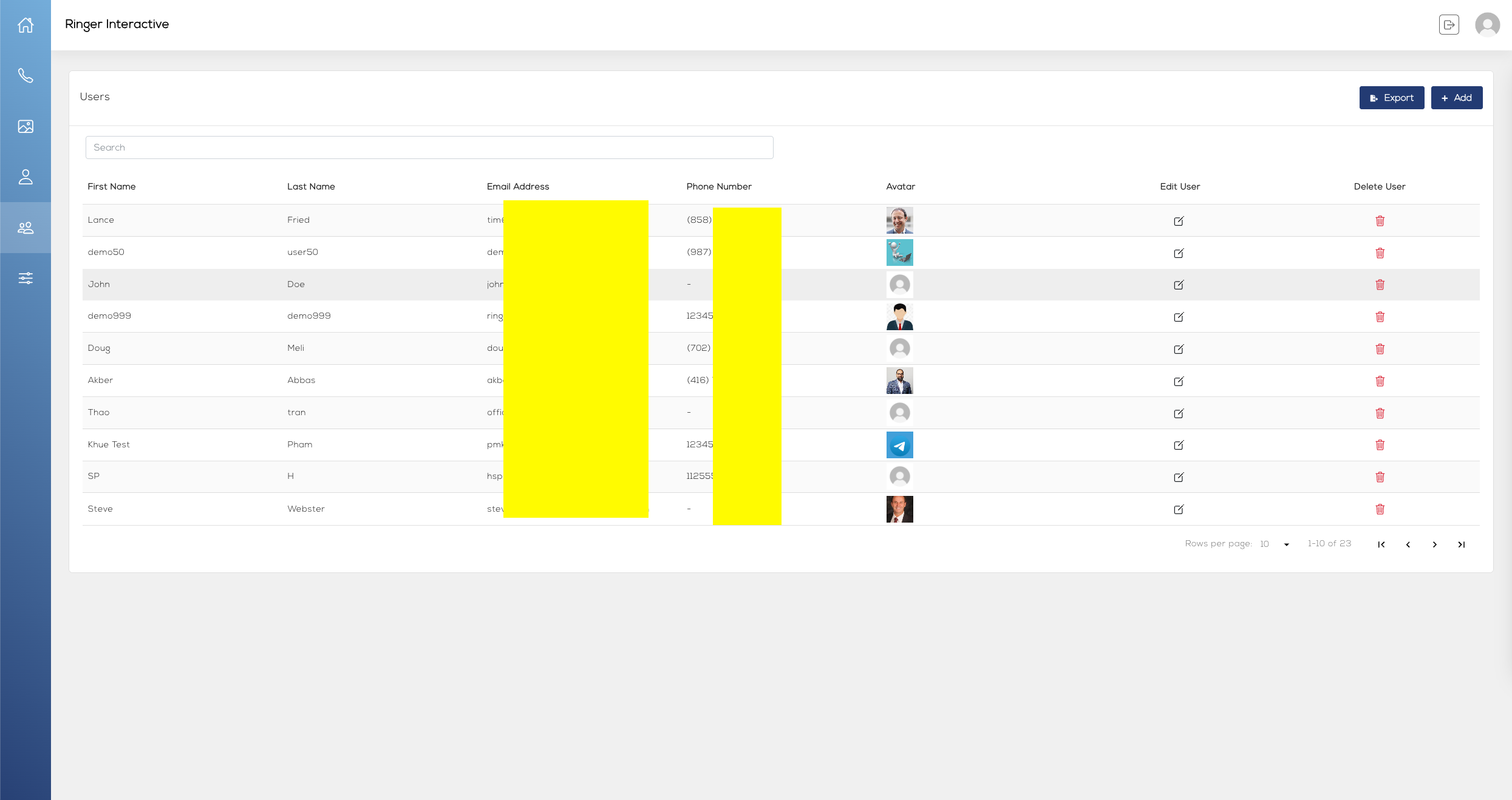Click the Add user button
This screenshot has height=800, width=1512.
pos(1456,98)
